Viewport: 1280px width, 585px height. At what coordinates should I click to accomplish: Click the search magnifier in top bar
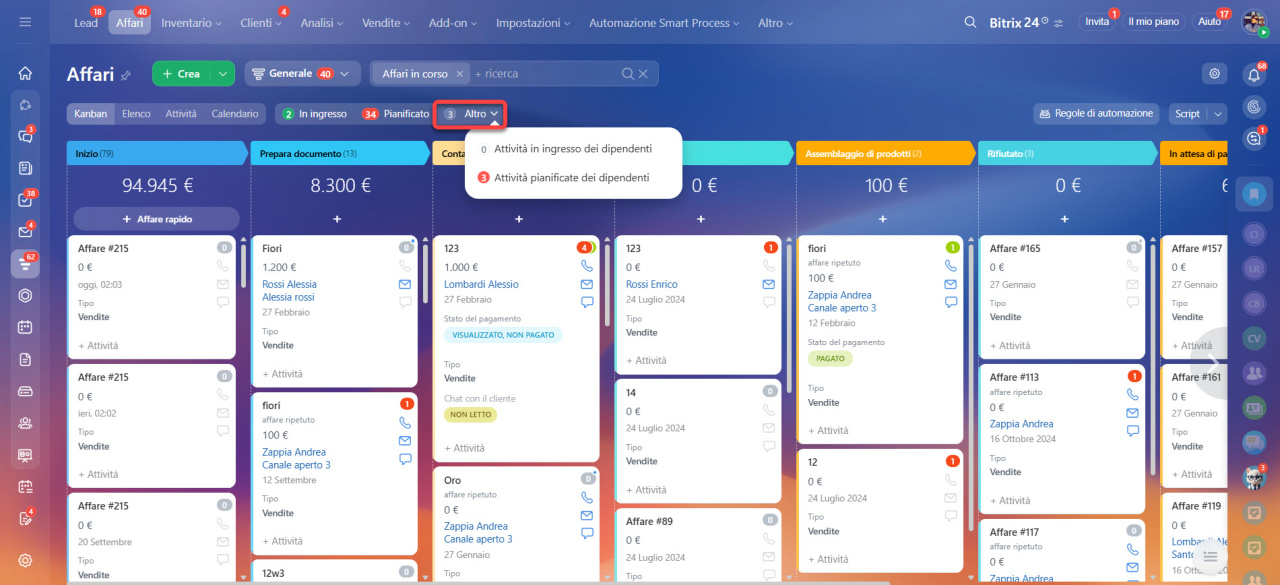[970, 22]
